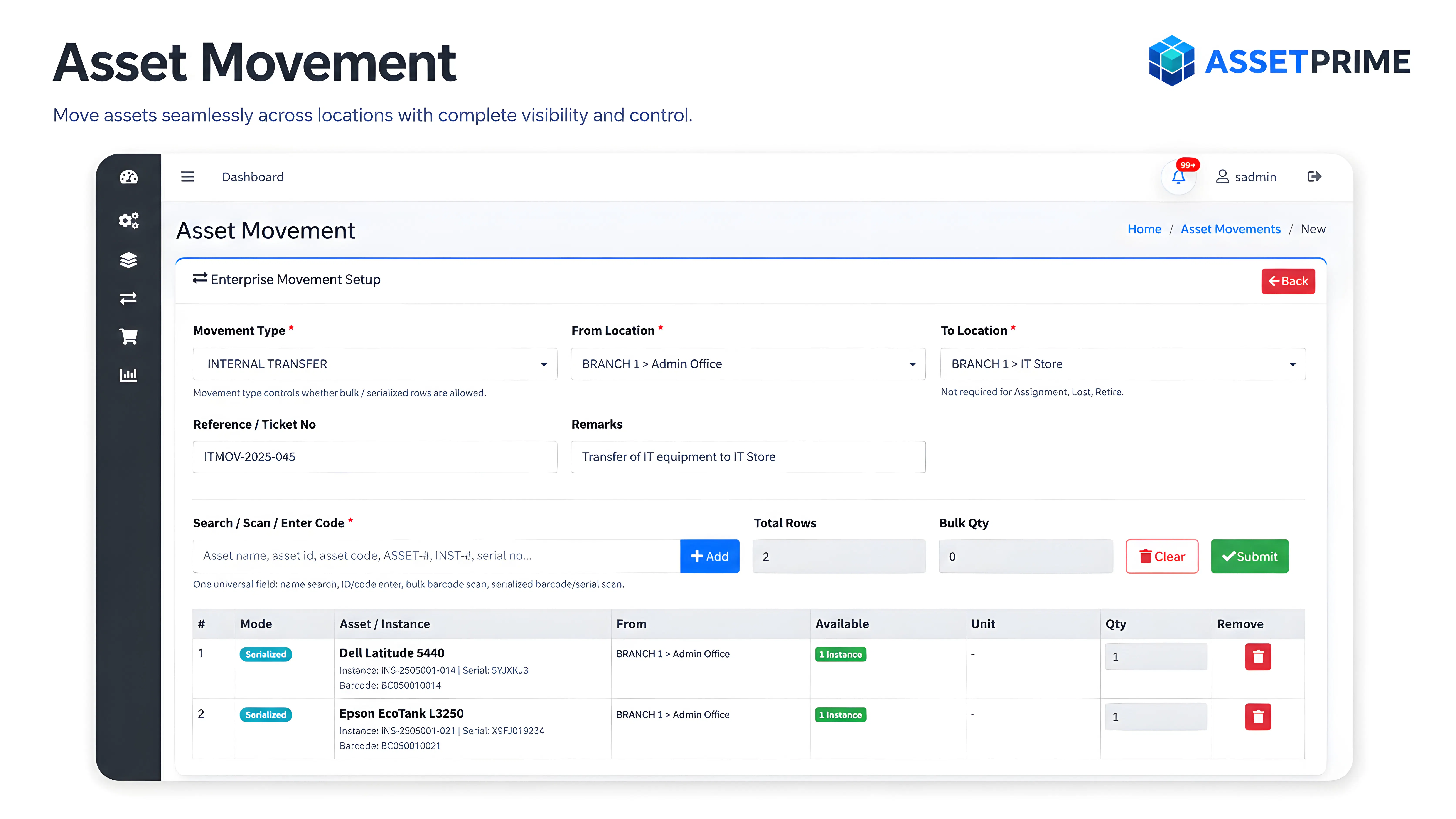The height and width of the screenshot is (819, 1456).
Task: Open the From Location dropdown
Action: (x=748, y=364)
